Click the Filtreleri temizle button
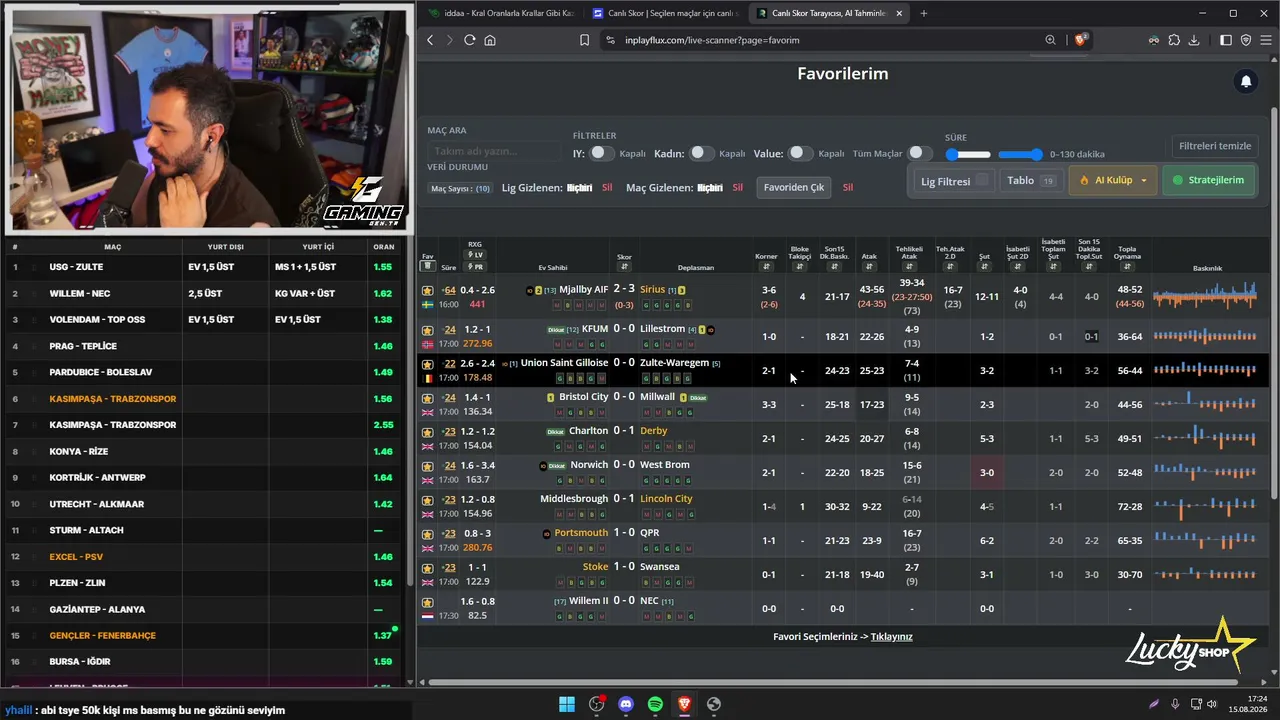Image resolution: width=1280 pixels, height=720 pixels. pyautogui.click(x=1215, y=146)
